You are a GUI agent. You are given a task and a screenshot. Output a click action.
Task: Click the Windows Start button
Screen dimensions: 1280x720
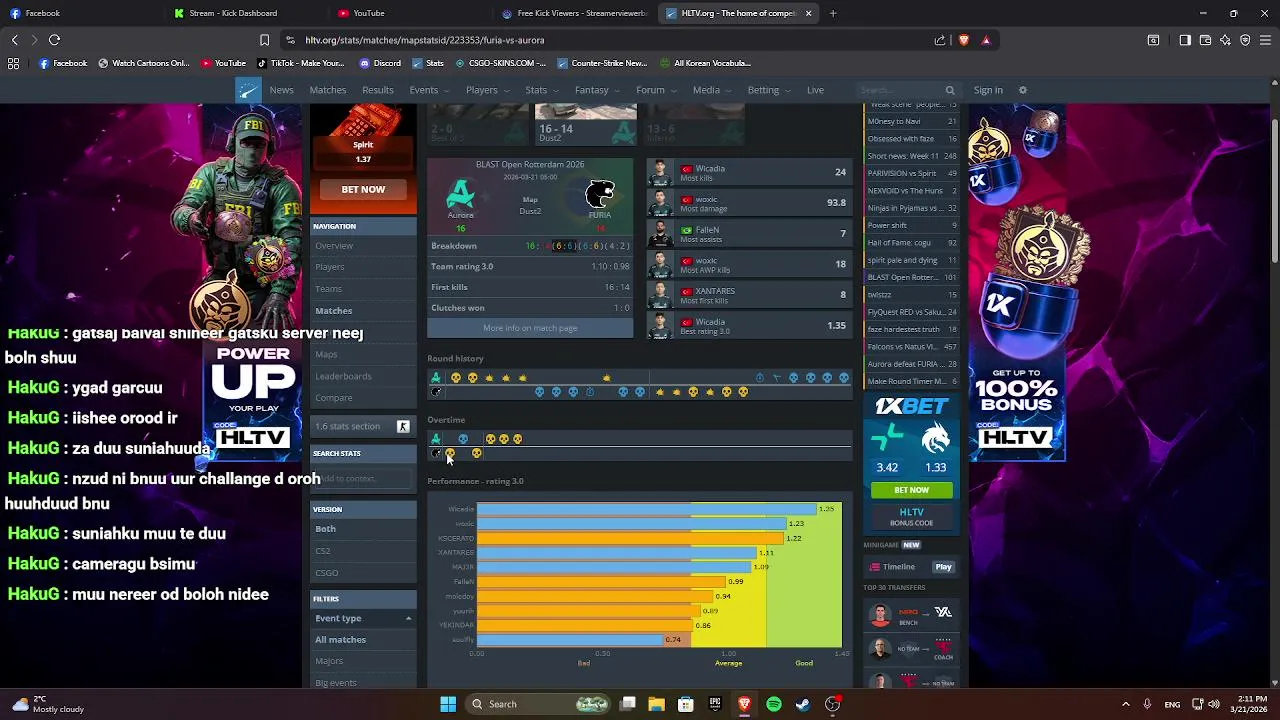pyautogui.click(x=448, y=704)
